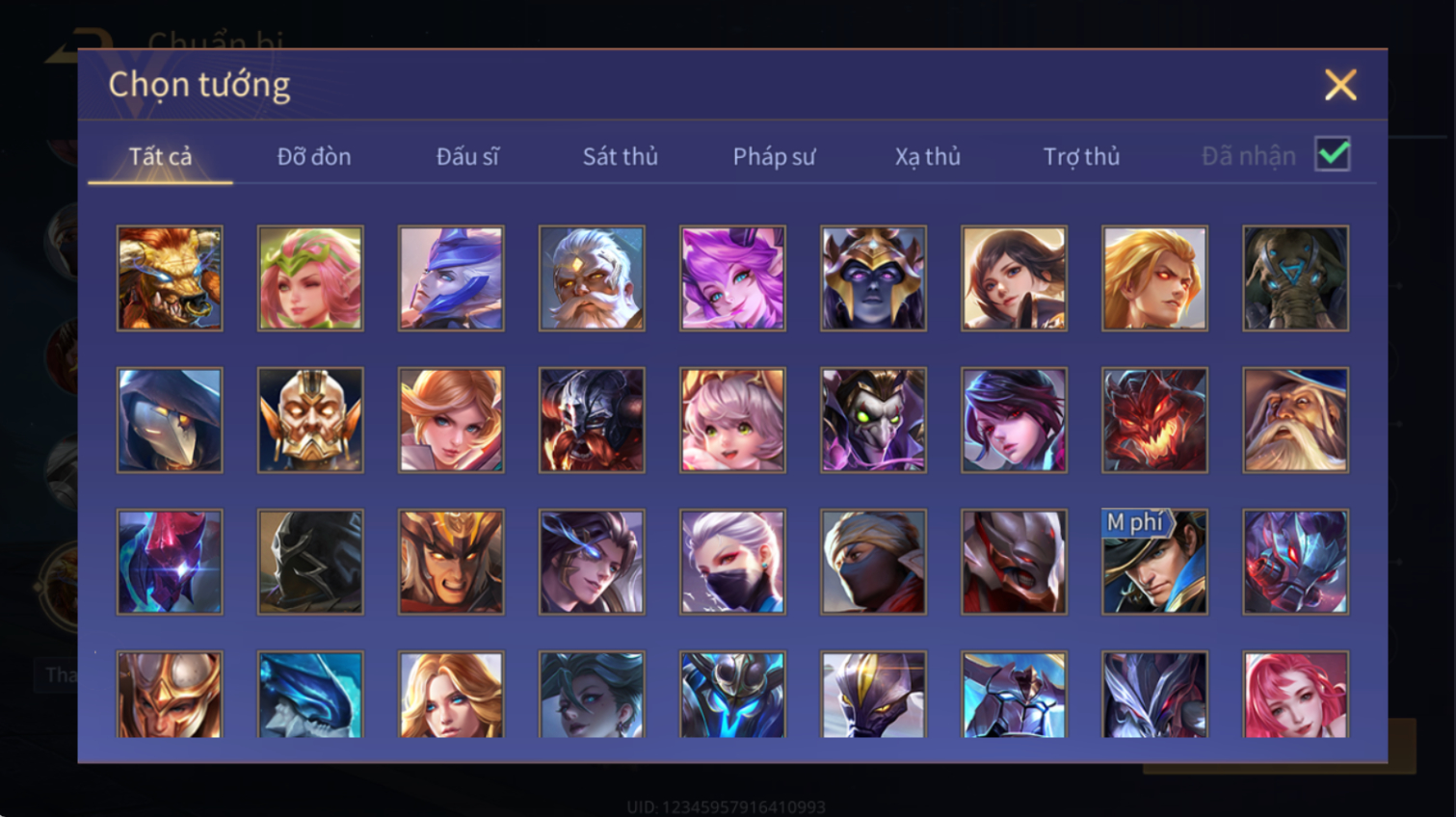This screenshot has width=1456, height=817.
Task: Choose the hooded plague-mask hero
Action: coord(170,420)
